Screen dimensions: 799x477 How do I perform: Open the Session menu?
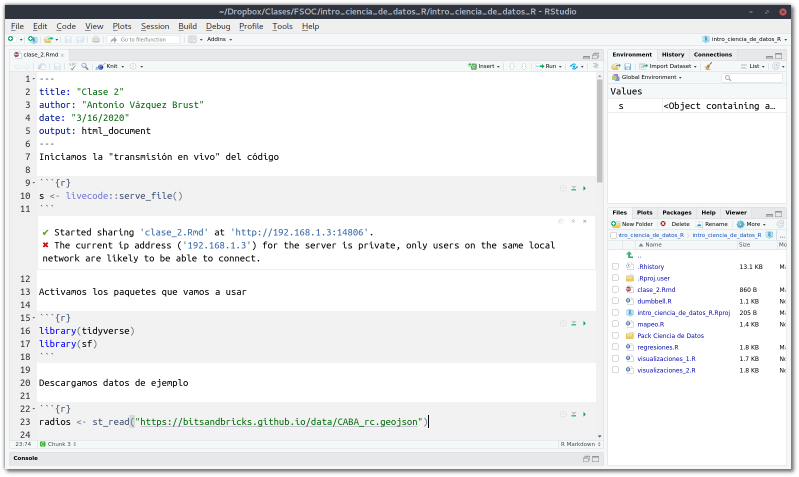(155, 26)
